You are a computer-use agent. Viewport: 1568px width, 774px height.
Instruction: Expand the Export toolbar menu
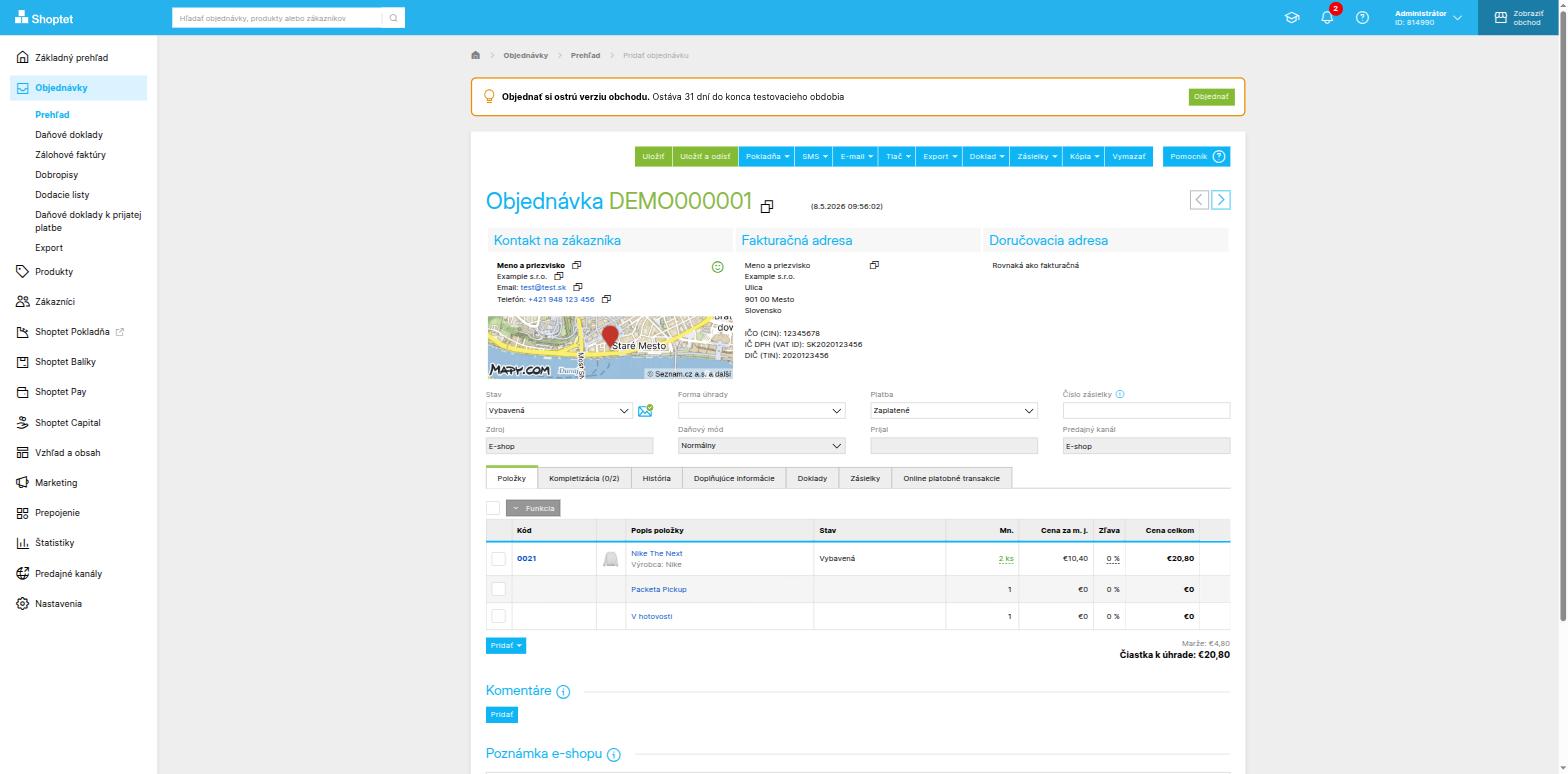tap(940, 156)
